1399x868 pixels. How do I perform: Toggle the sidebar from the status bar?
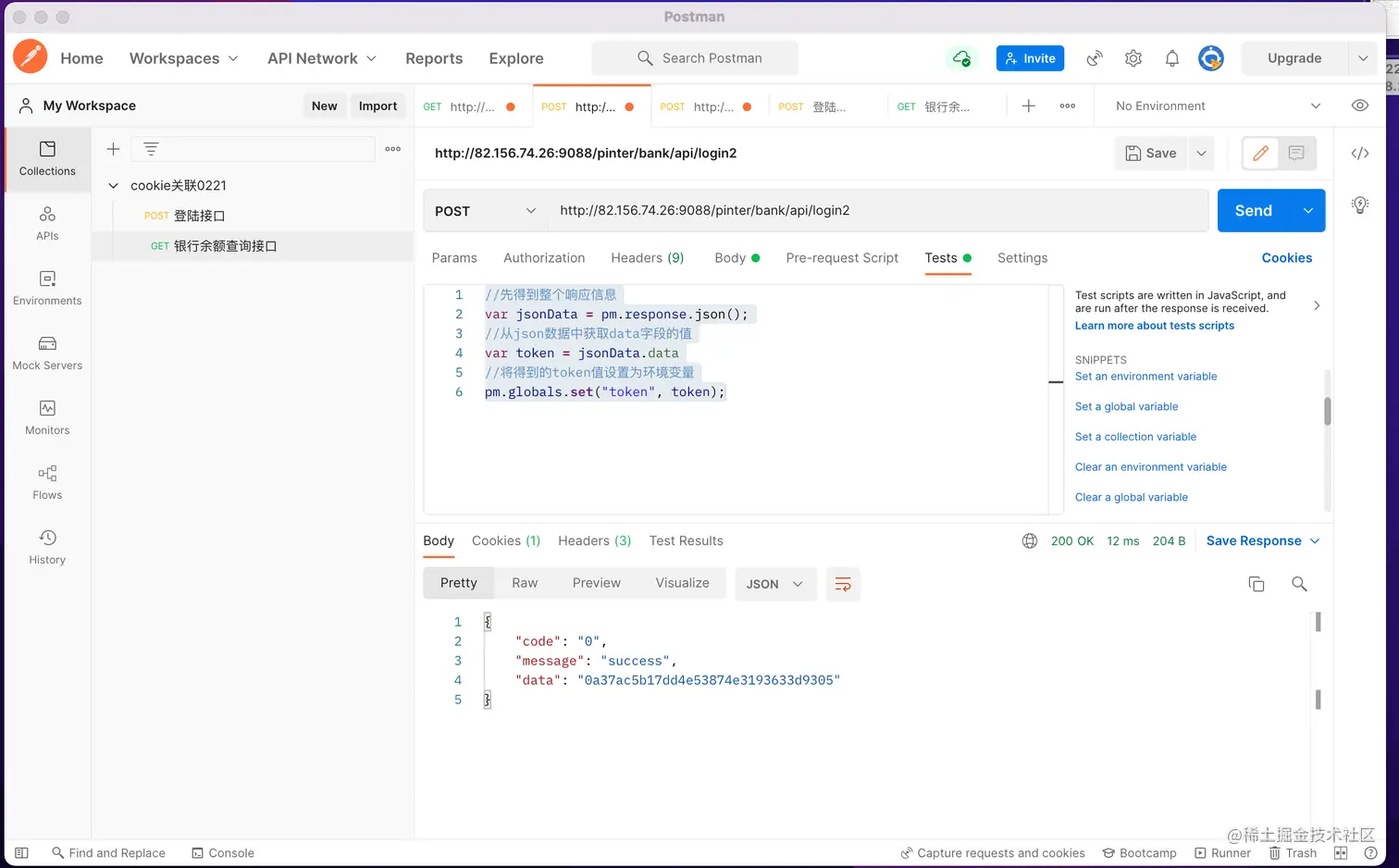22,853
